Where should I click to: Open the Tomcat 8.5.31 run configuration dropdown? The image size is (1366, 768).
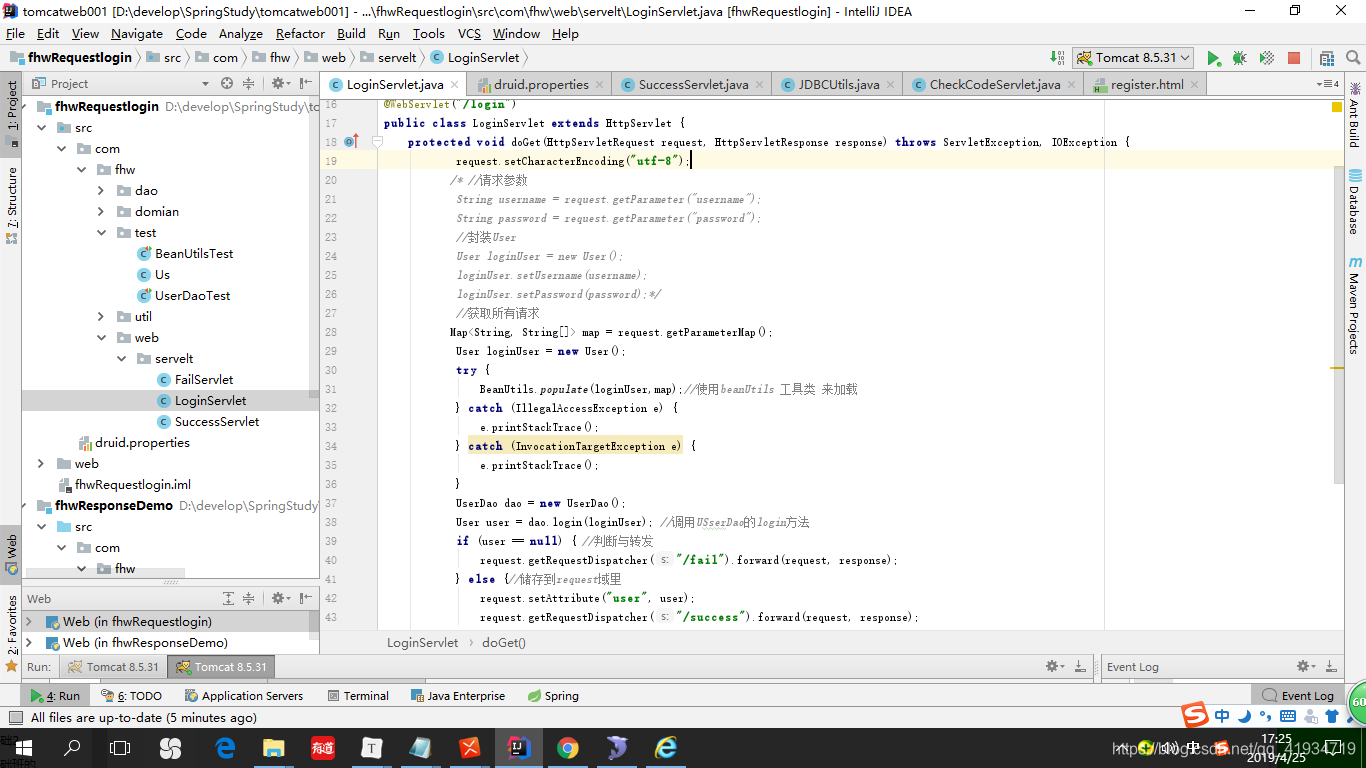coord(1134,58)
